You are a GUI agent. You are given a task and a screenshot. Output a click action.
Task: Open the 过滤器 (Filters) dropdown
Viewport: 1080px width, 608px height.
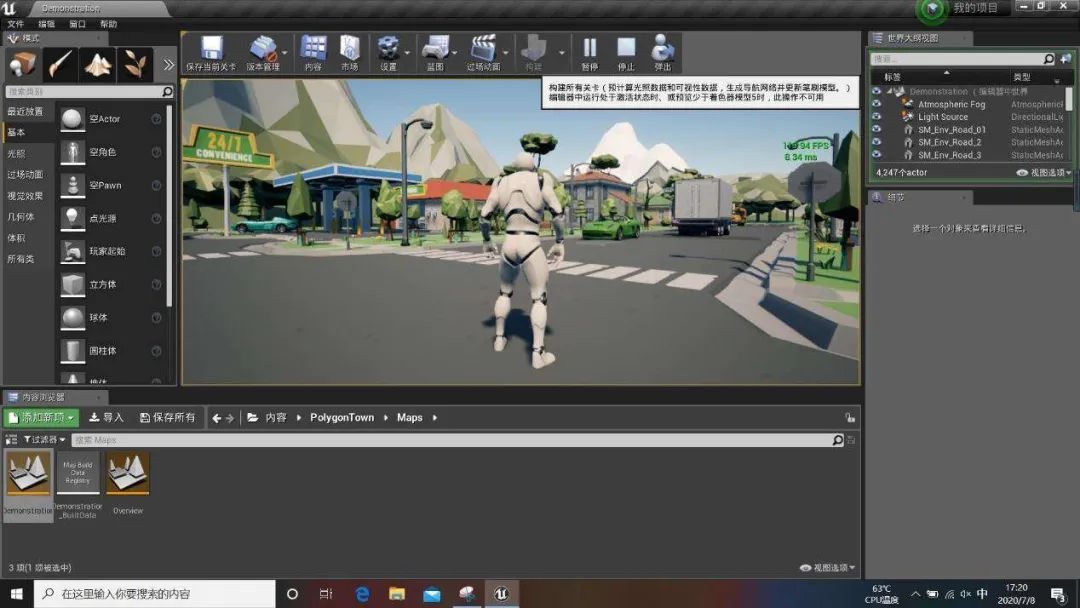pyautogui.click(x=44, y=439)
